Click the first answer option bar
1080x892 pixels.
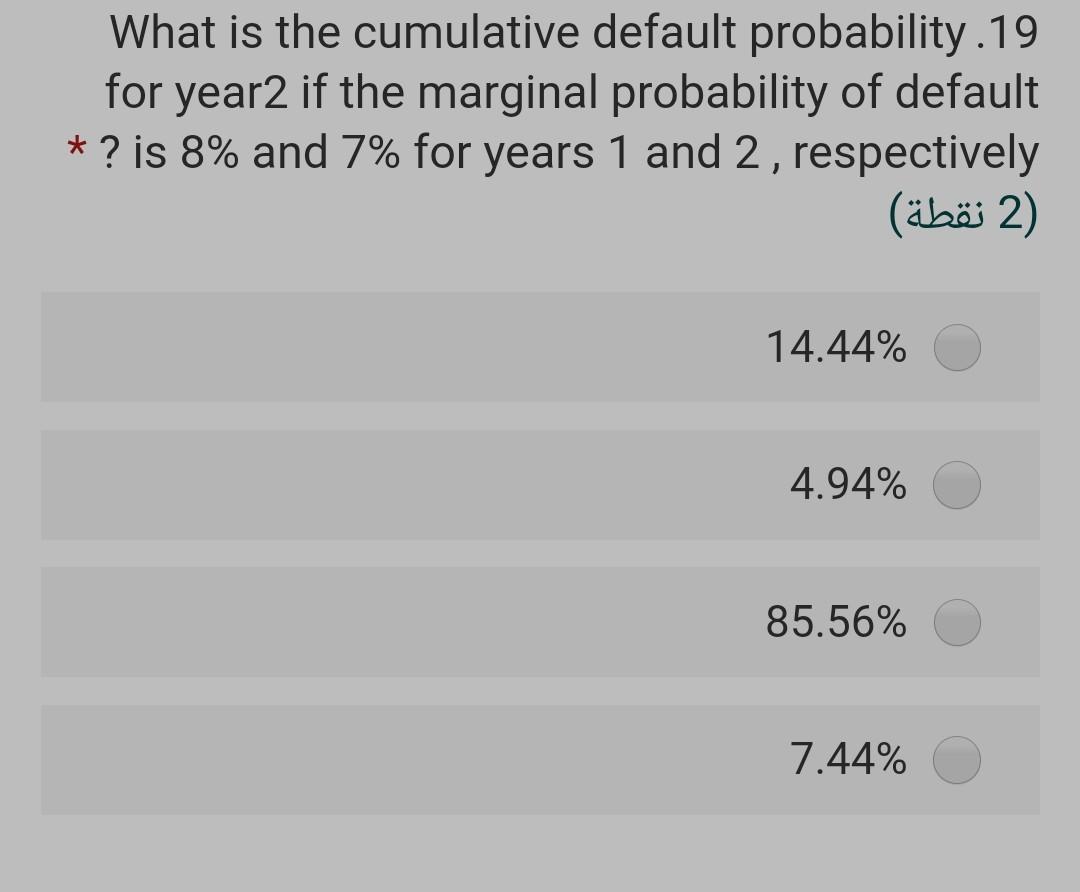coord(540,348)
